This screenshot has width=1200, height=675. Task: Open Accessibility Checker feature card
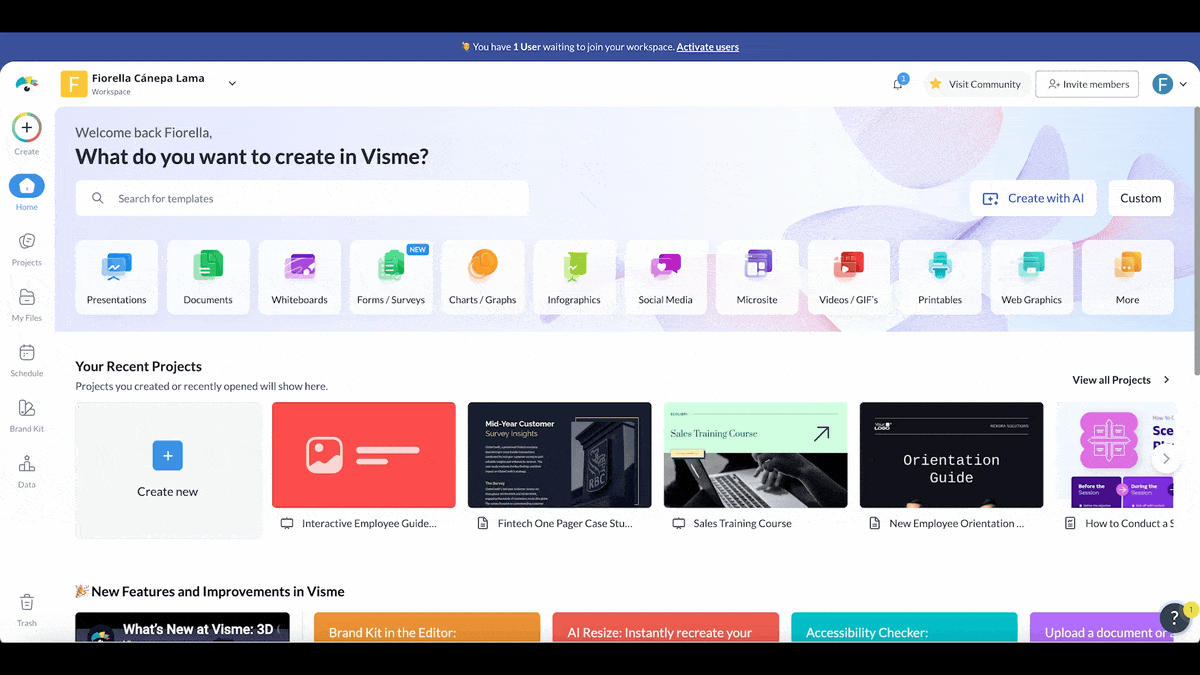point(904,627)
